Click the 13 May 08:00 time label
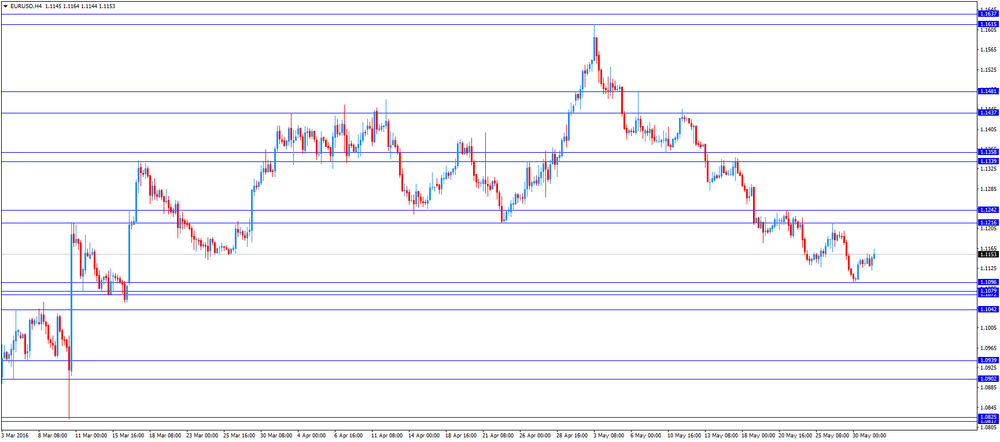Viewport: 1000px width, 442px height. point(721,435)
